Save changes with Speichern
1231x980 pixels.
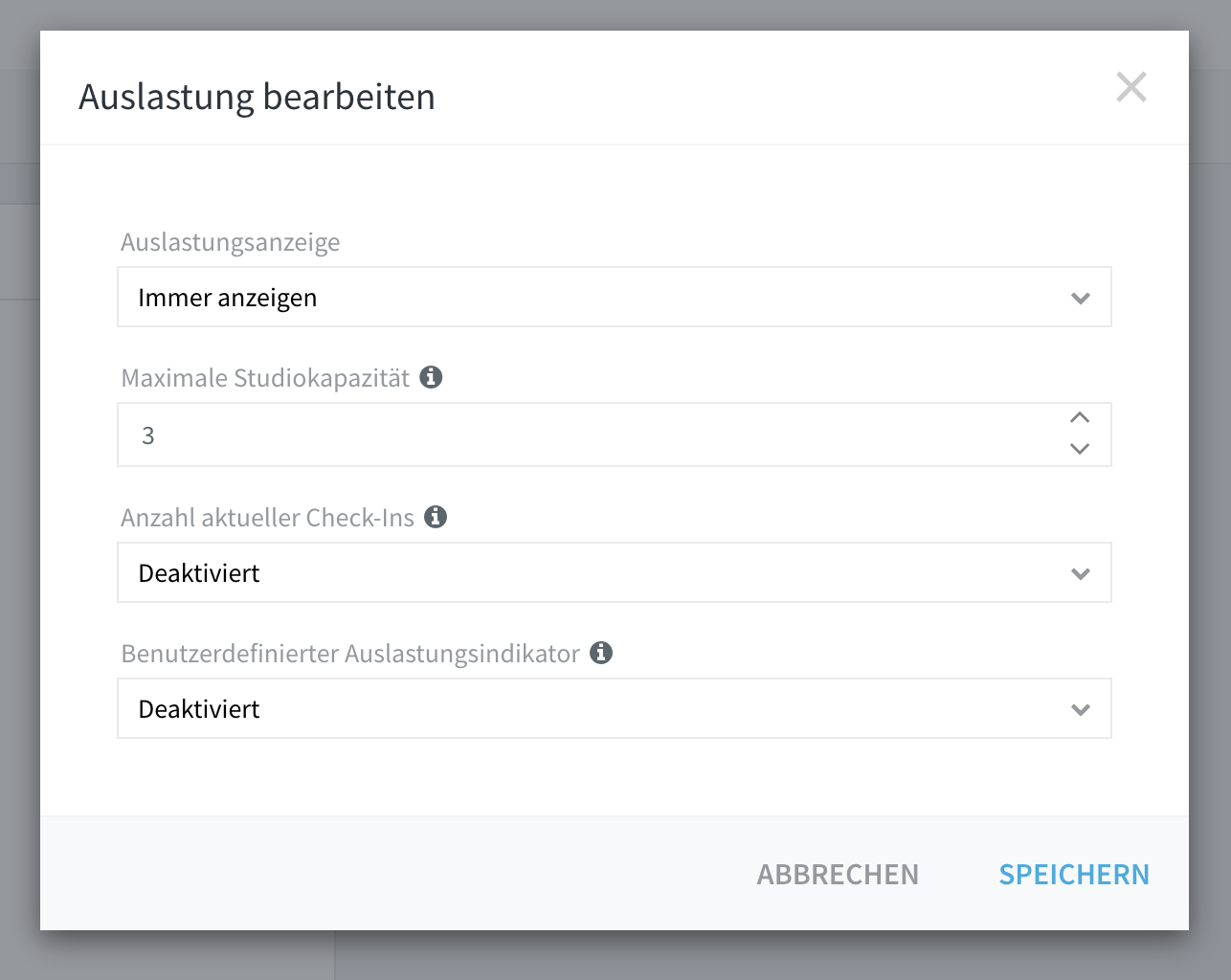click(x=1074, y=874)
